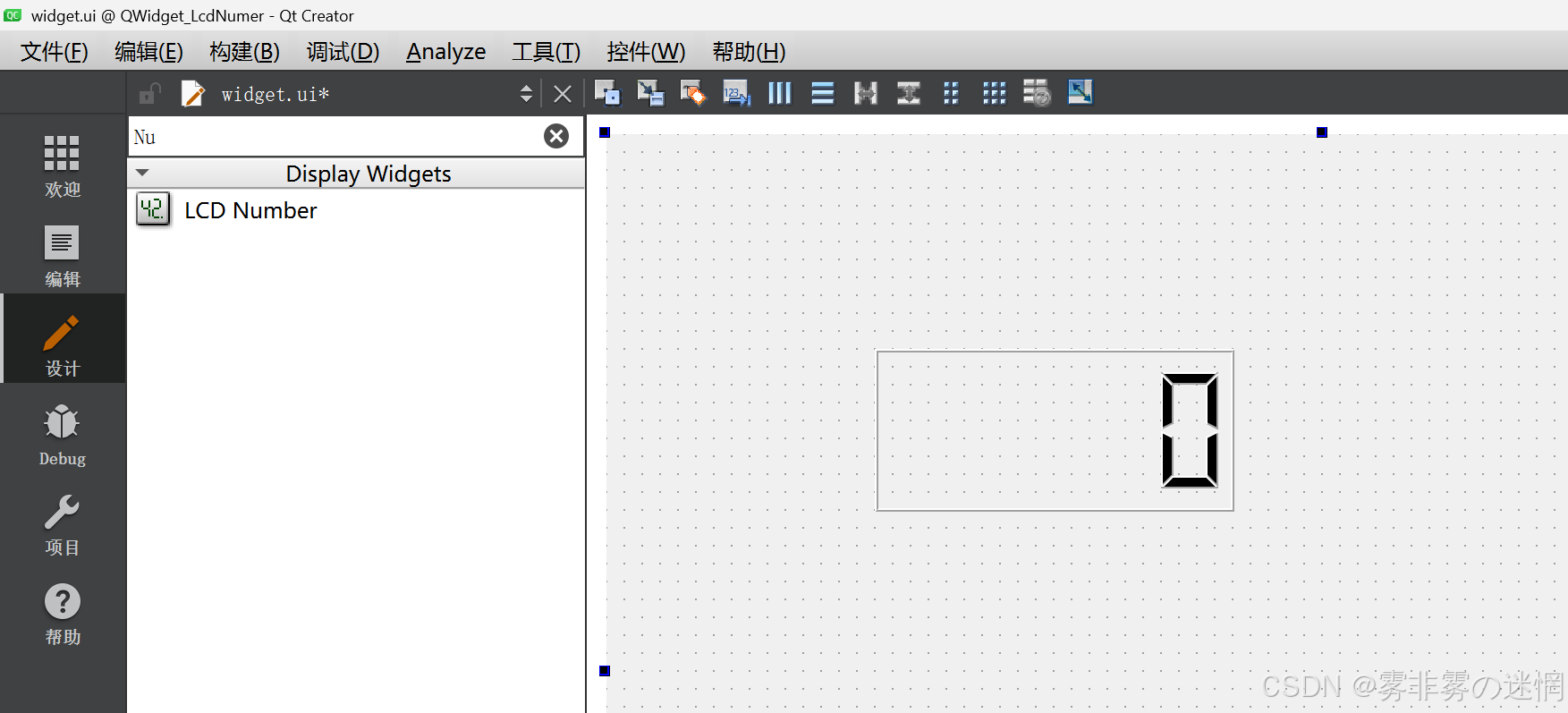This screenshot has height=713, width=1568.
Task: Open the 工具(T) menu
Action: [546, 52]
